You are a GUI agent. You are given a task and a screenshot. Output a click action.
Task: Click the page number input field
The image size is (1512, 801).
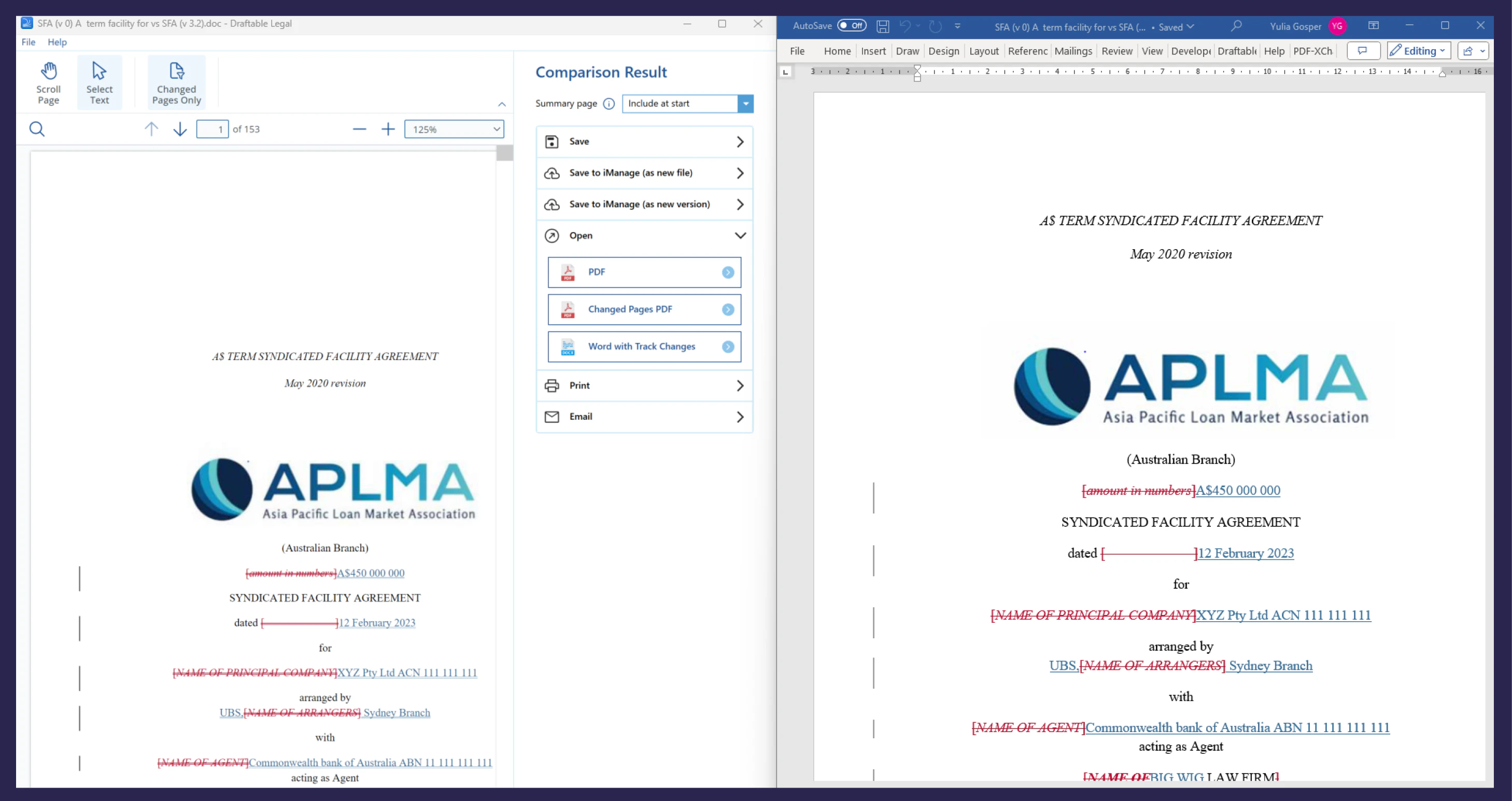click(213, 128)
